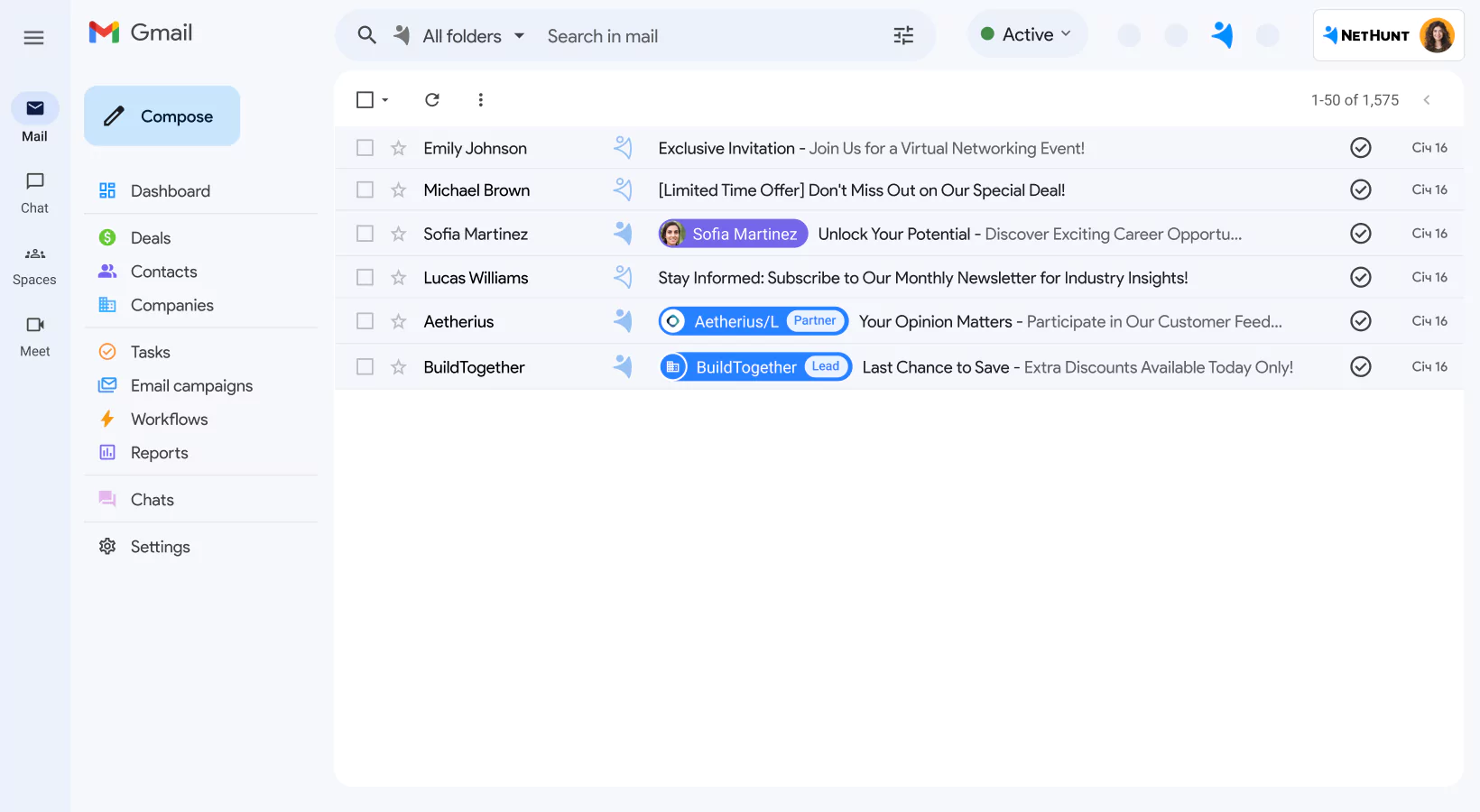Screen dimensions: 1480x812
Task: Star Lucas Williams' newsletter email
Action: (398, 277)
